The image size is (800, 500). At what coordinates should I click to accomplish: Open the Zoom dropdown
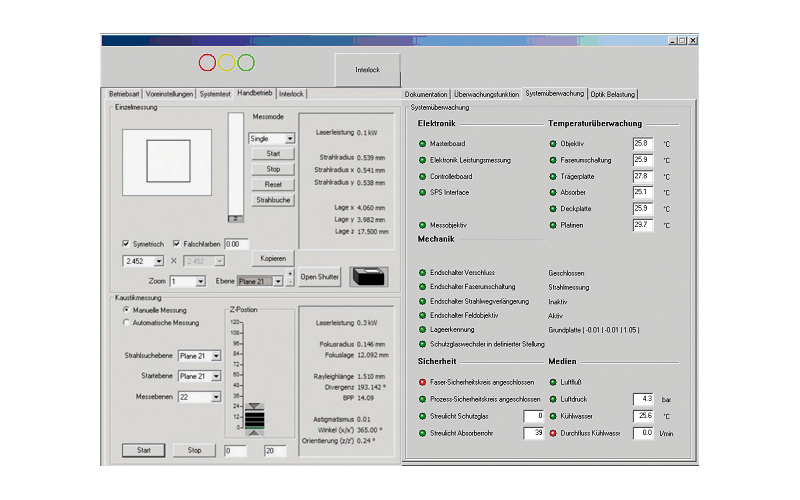click(187, 281)
